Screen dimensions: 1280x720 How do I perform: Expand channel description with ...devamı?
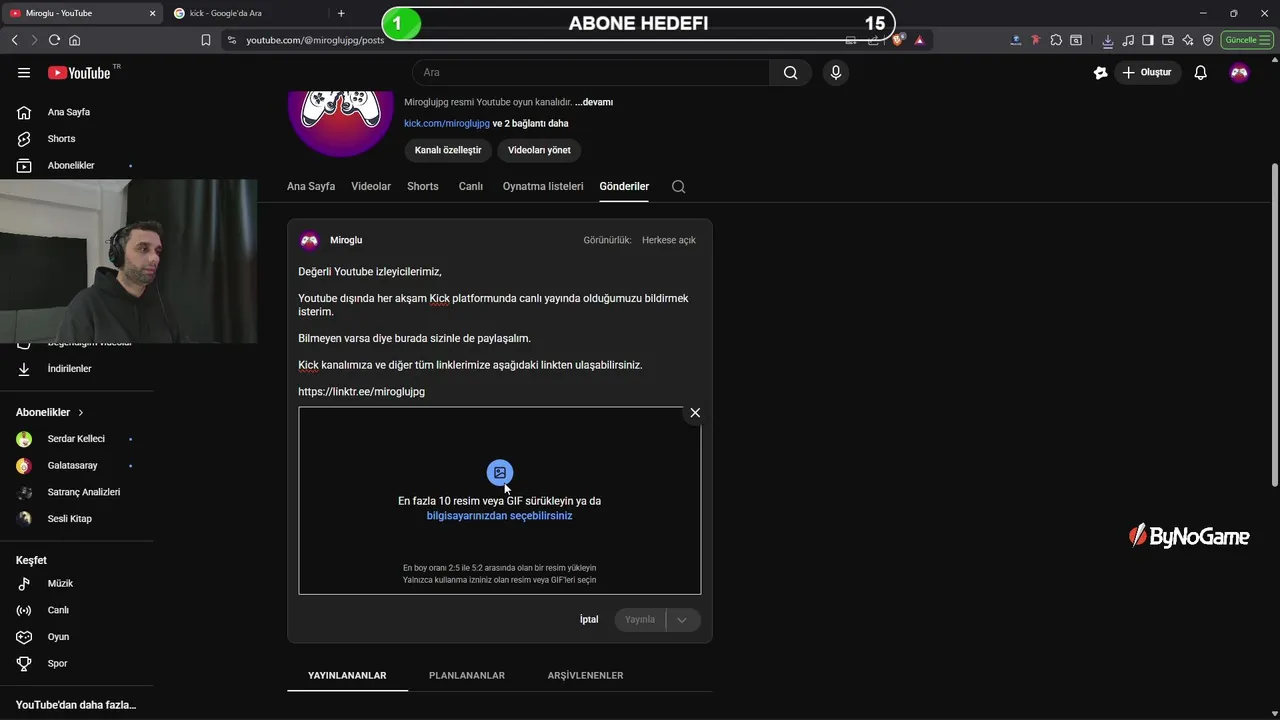pyautogui.click(x=594, y=102)
